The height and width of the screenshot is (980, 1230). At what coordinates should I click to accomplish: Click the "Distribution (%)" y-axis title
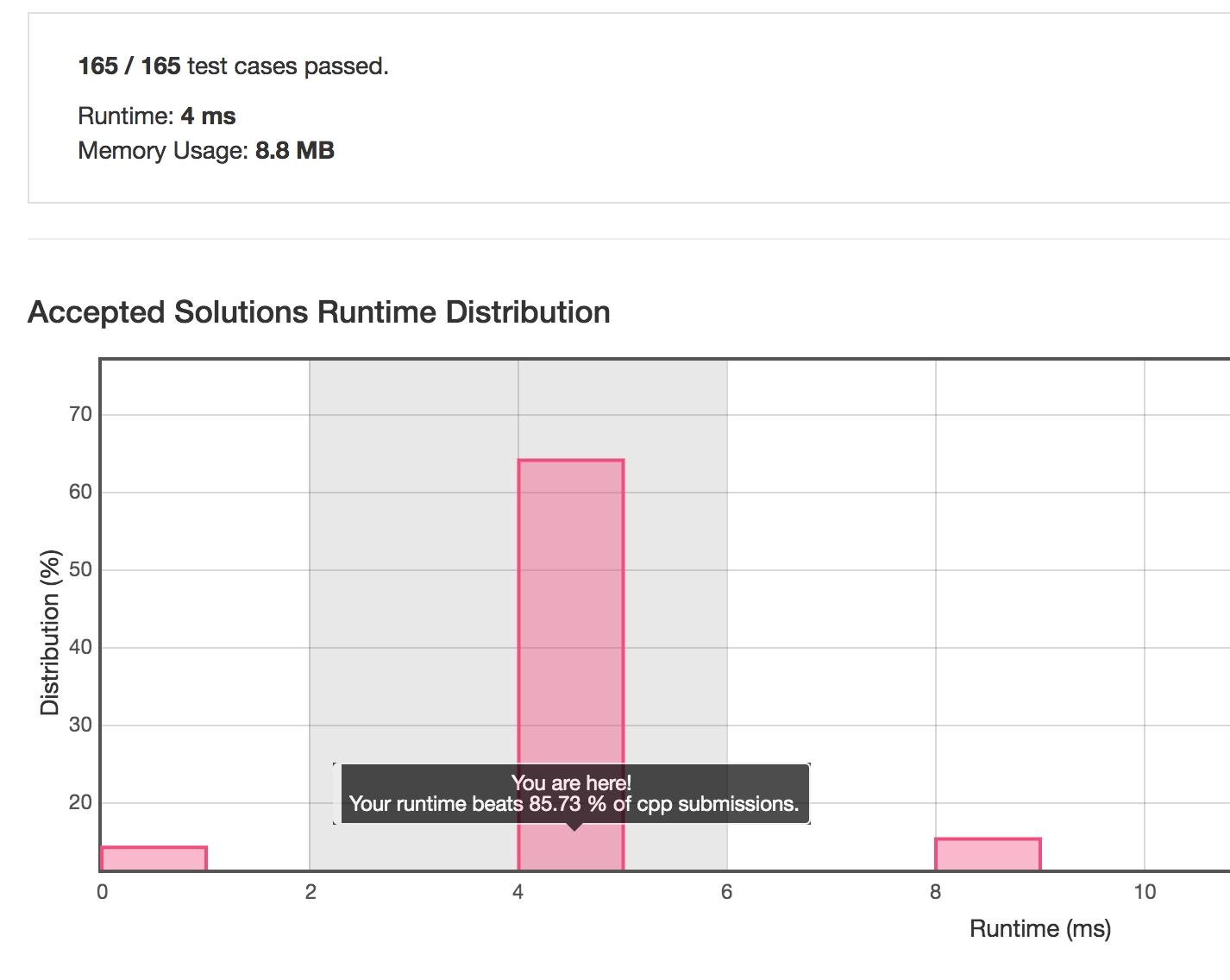pos(50,632)
